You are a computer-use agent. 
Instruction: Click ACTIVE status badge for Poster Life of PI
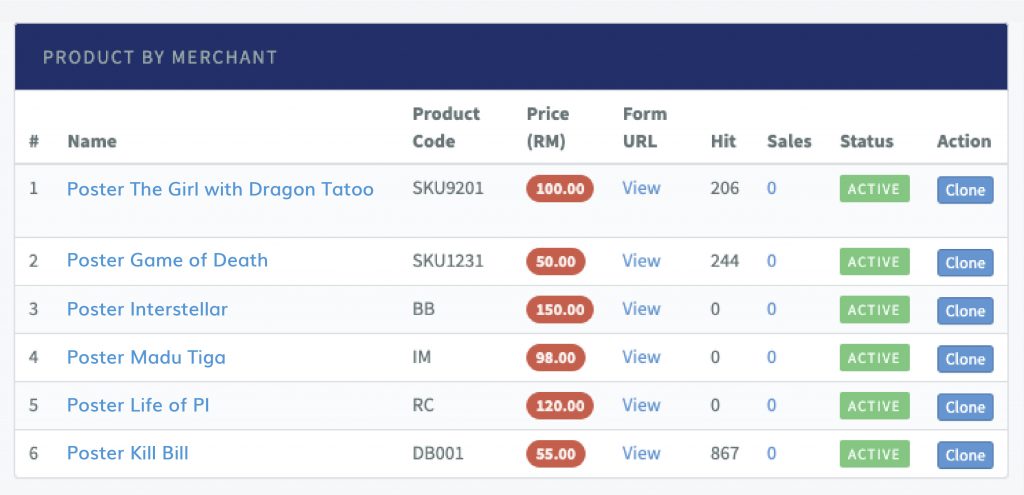(x=874, y=406)
